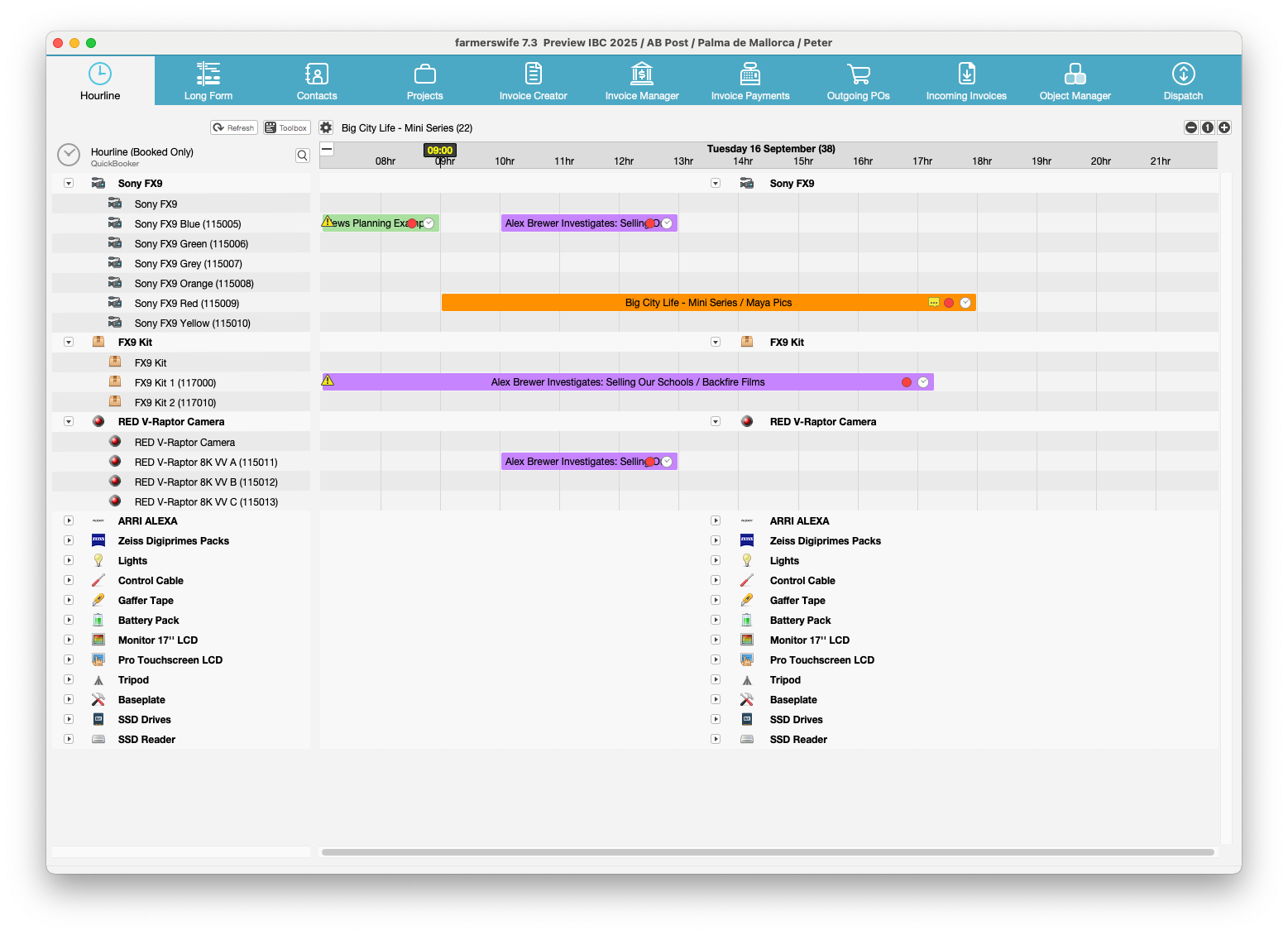Open dropdown on News Planning Example booking
Image resolution: width=1288 pixels, height=935 pixels.
429,223
